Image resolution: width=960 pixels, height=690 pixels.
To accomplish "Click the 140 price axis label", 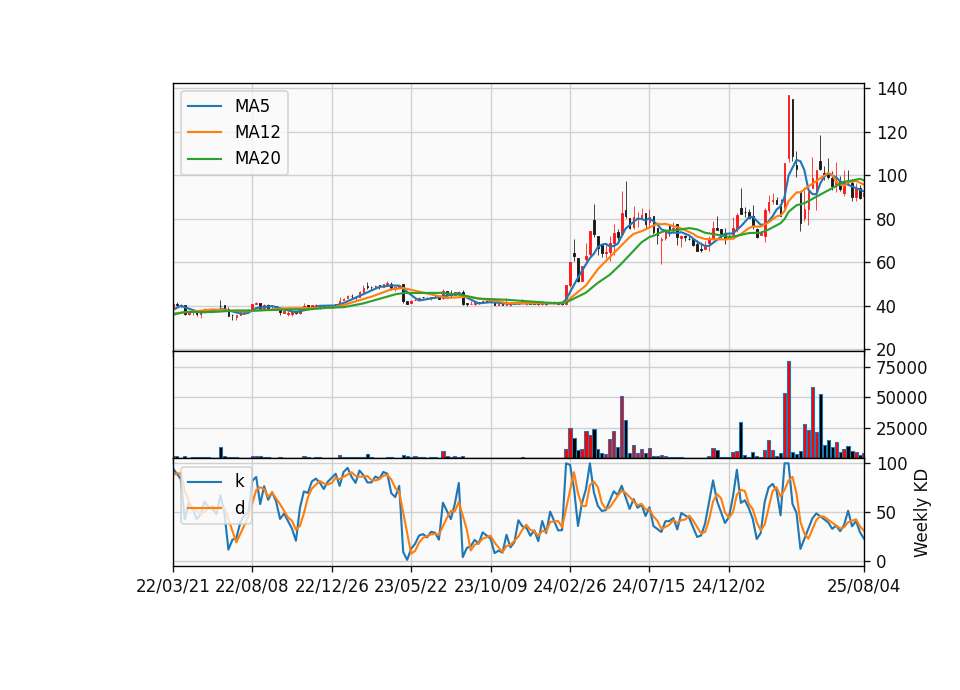I will pos(892,89).
